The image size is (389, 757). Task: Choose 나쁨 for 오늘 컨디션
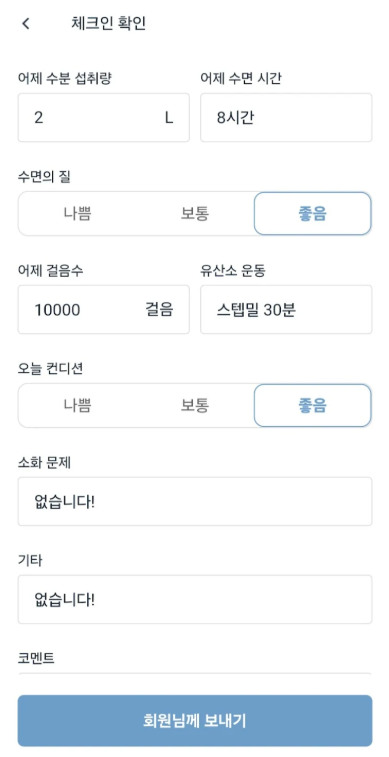tap(77, 406)
